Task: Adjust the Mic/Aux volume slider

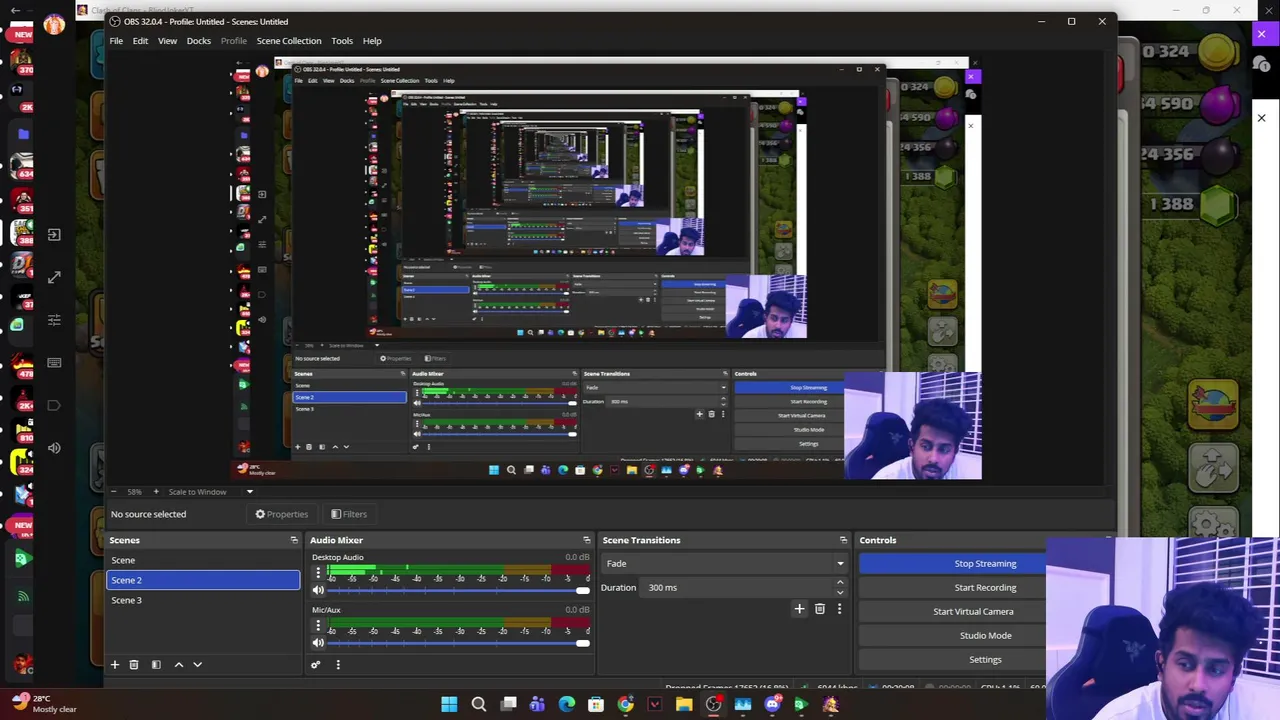Action: tap(459, 642)
